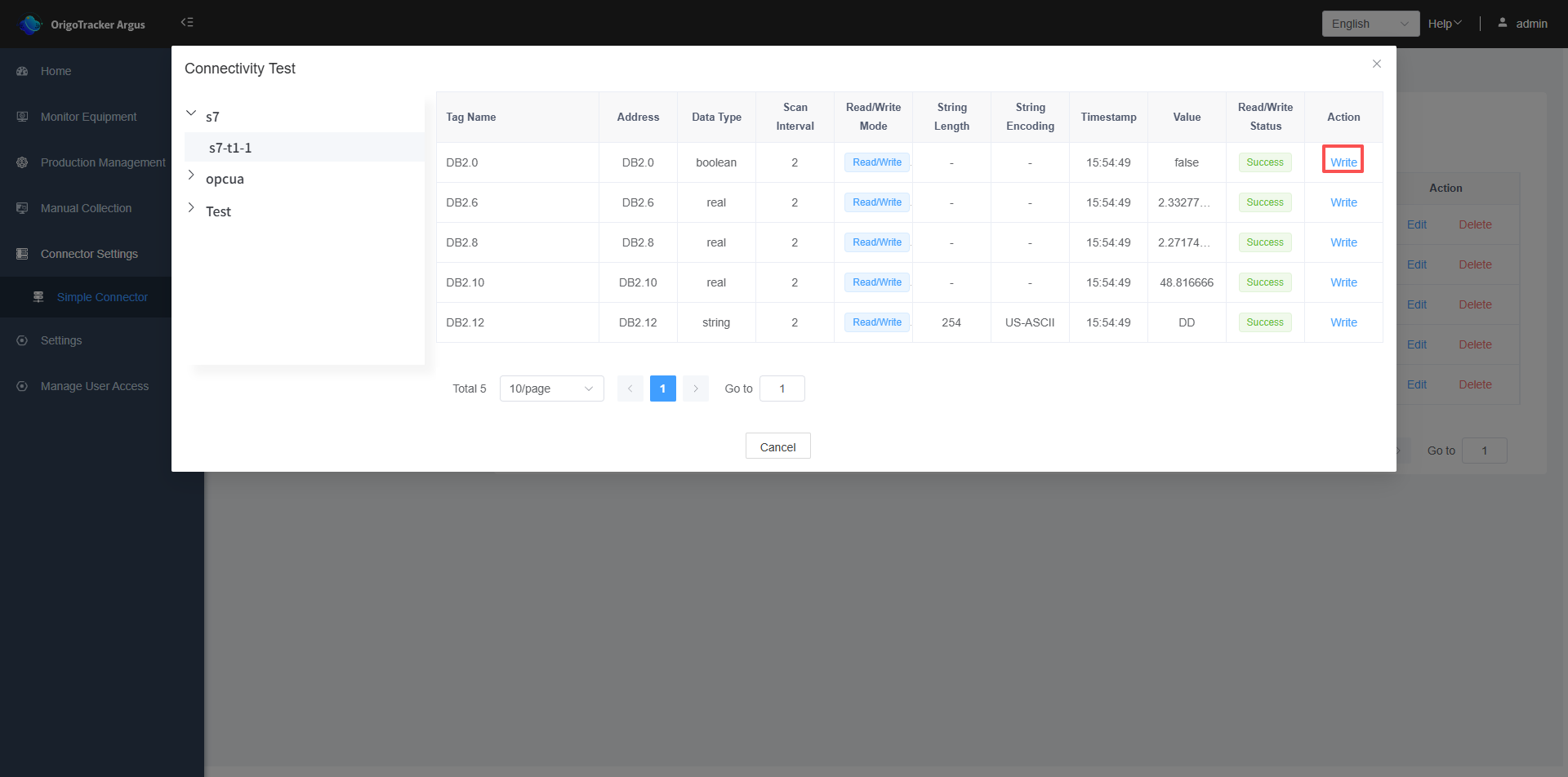Open the English language dropdown
The width and height of the screenshot is (1568, 777).
tap(1370, 24)
